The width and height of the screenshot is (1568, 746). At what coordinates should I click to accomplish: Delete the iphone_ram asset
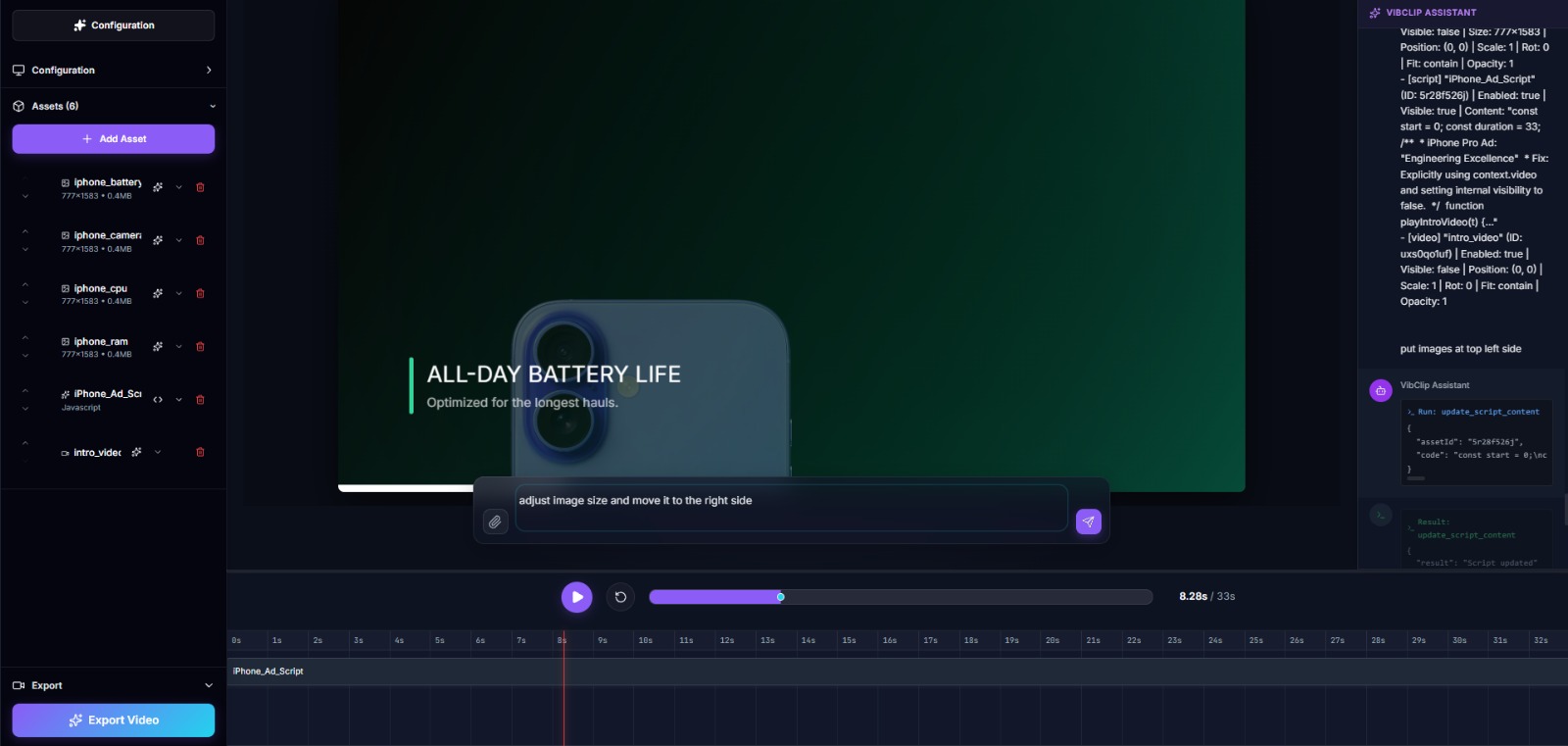pos(200,346)
